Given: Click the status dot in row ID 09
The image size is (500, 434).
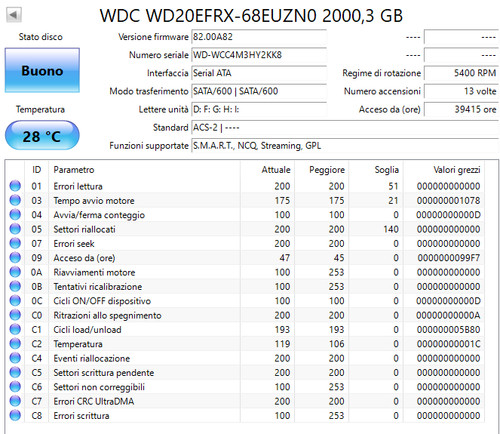Looking at the screenshot, I should (15, 258).
